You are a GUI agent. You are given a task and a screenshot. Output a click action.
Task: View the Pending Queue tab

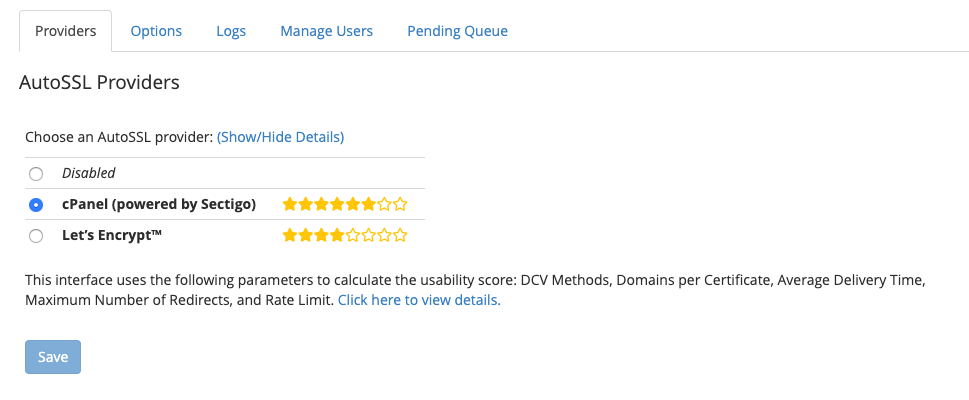pyautogui.click(x=457, y=31)
